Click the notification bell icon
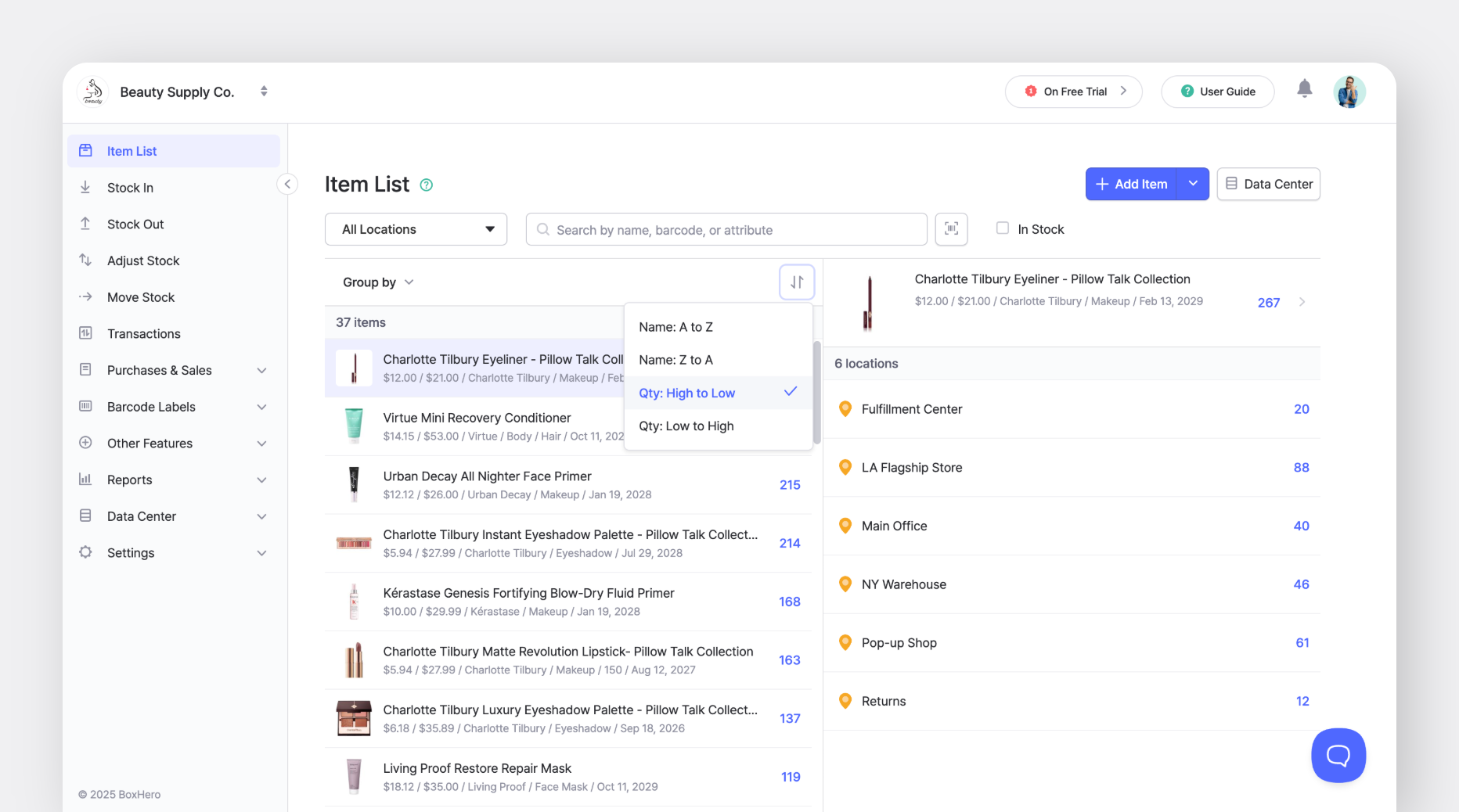This screenshot has width=1459, height=812. 1305,89
